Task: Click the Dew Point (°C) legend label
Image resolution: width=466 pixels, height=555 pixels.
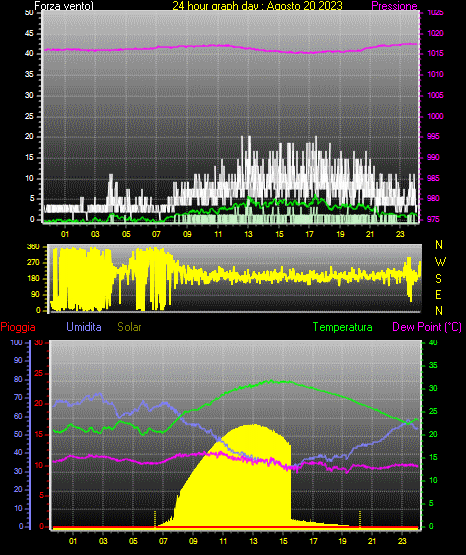Action: click(x=427, y=327)
